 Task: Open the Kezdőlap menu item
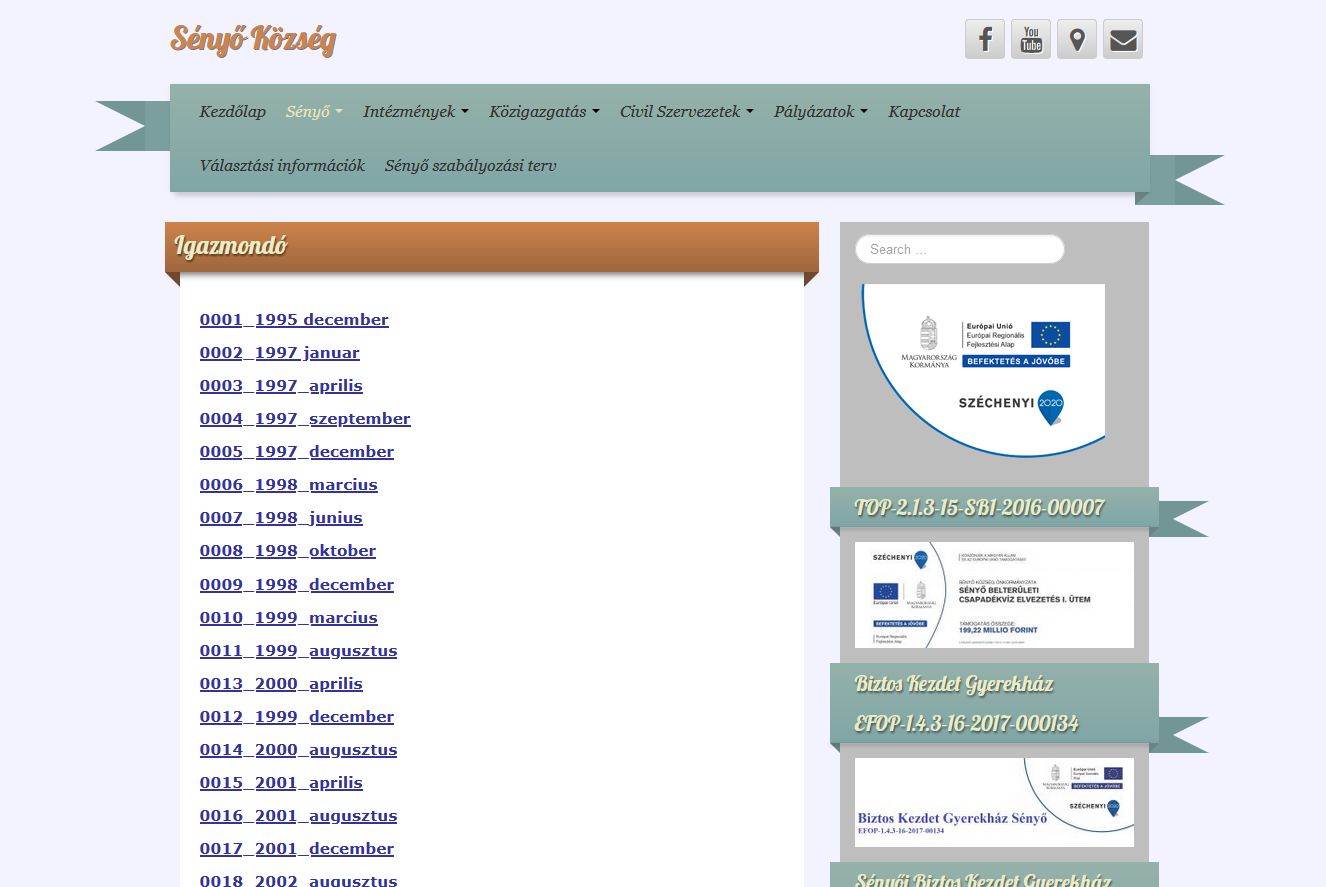coord(233,111)
